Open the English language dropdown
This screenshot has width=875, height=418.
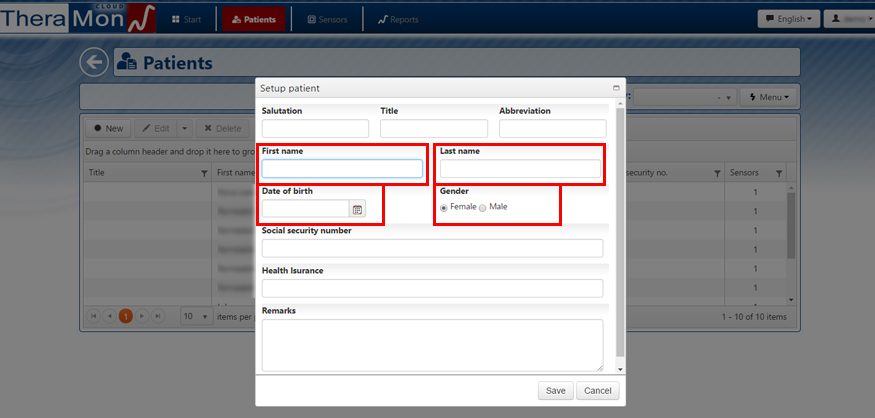click(x=788, y=19)
